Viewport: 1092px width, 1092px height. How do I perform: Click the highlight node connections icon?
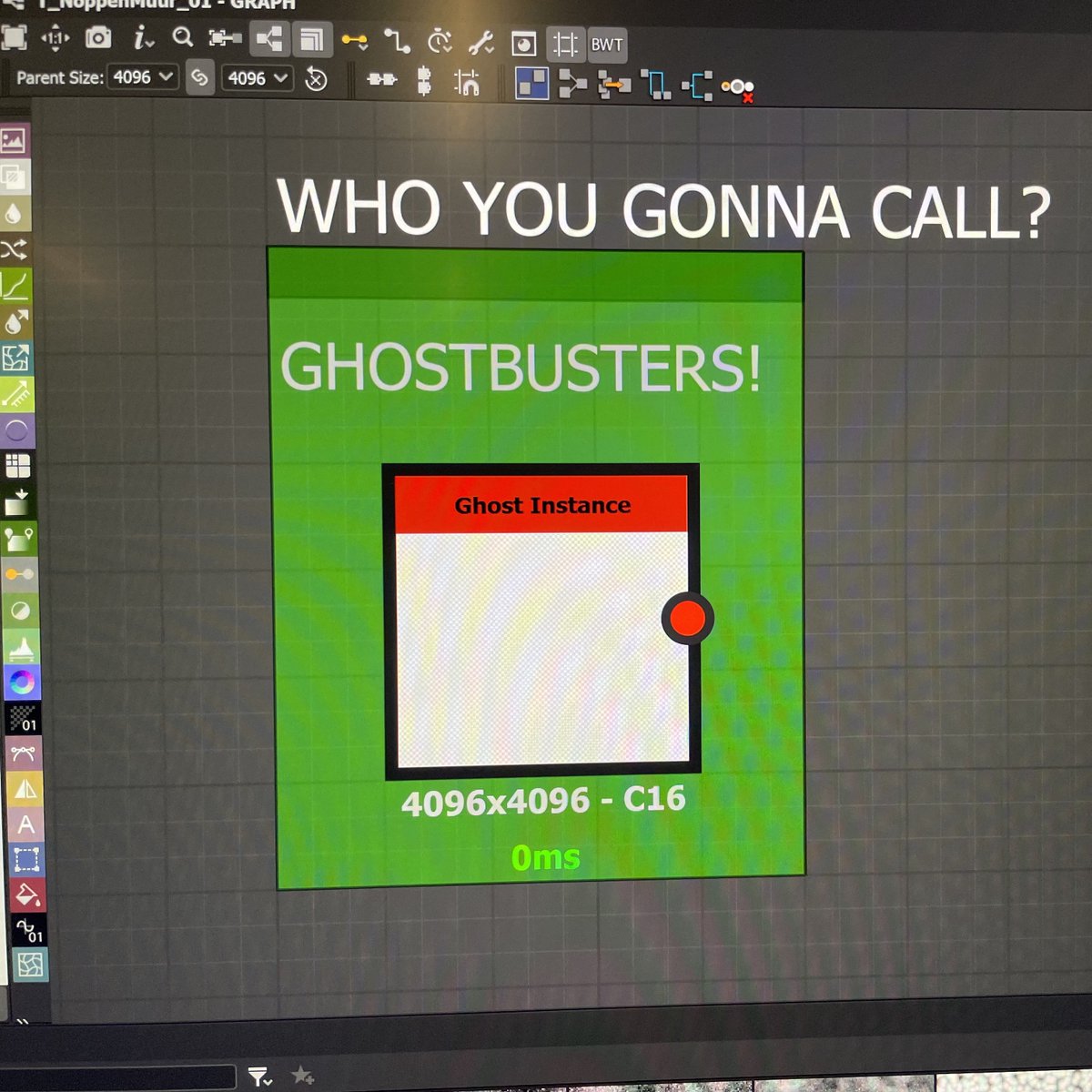tap(224, 38)
